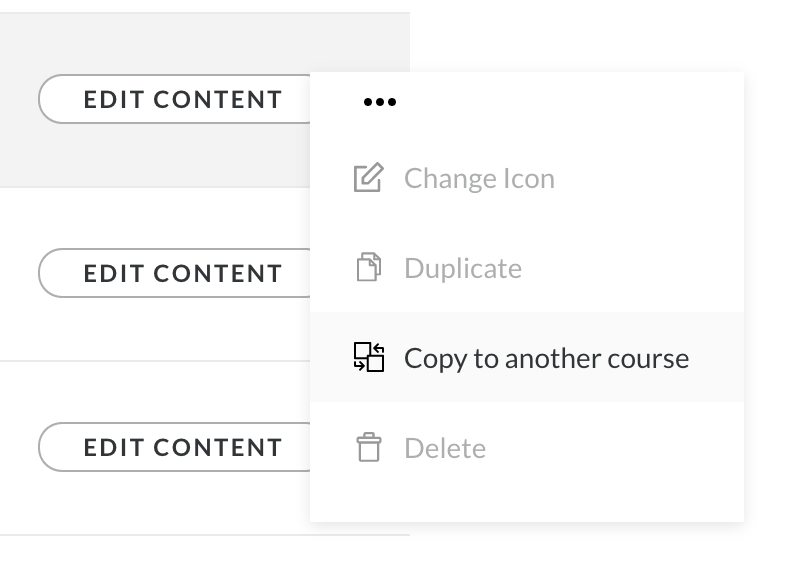Select the "Change Icon" menu text
Image resolution: width=810 pixels, height=582 pixels.
click(x=479, y=179)
